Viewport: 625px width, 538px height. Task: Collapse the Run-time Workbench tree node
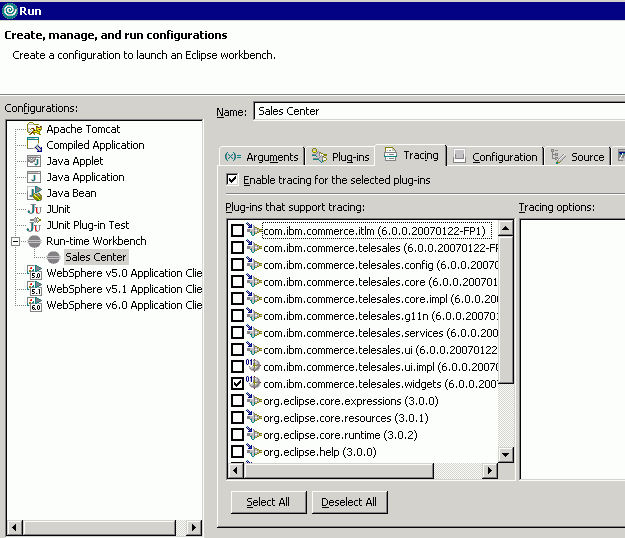click(16, 242)
